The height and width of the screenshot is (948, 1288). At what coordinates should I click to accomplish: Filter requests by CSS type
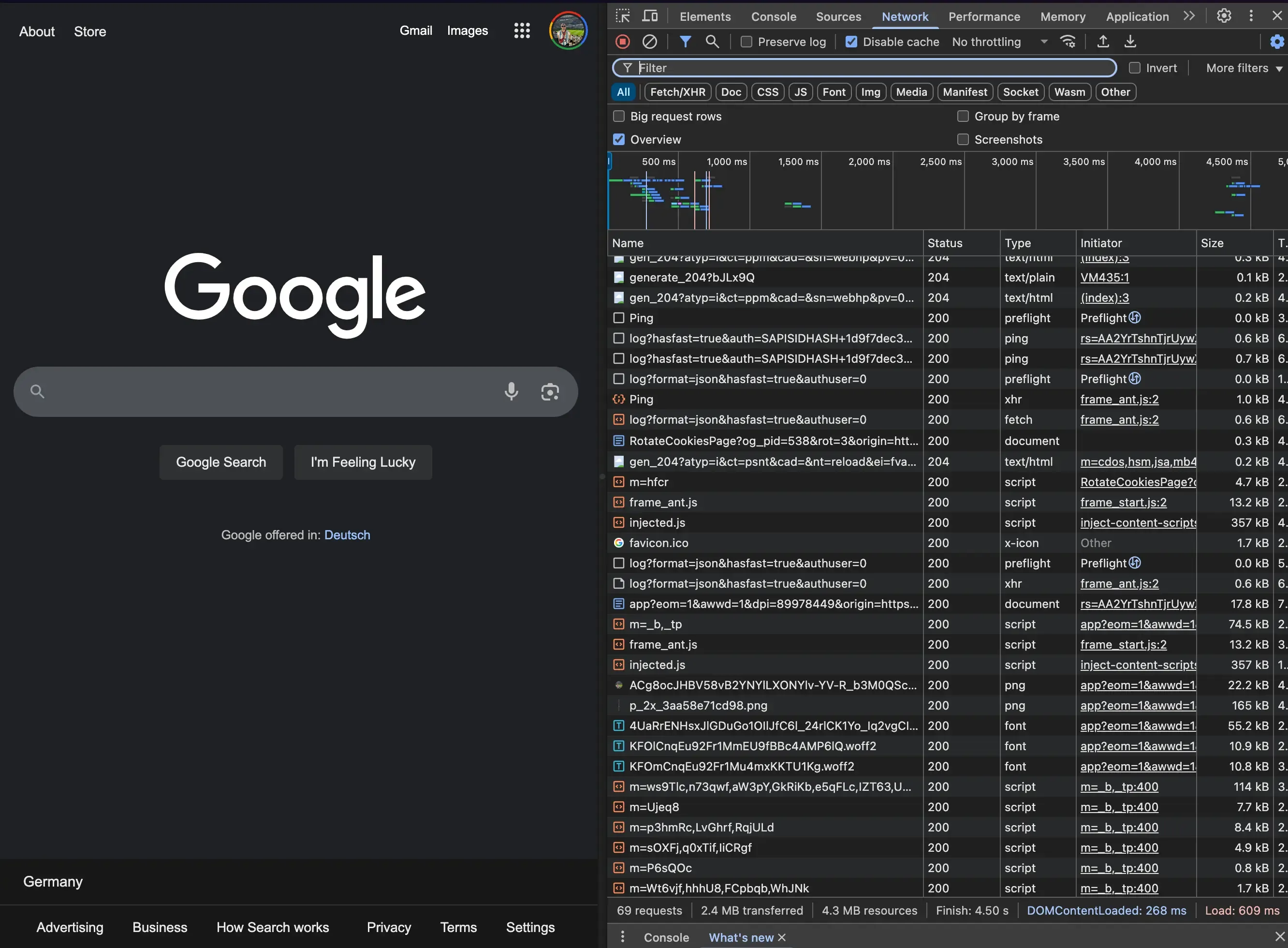(767, 92)
